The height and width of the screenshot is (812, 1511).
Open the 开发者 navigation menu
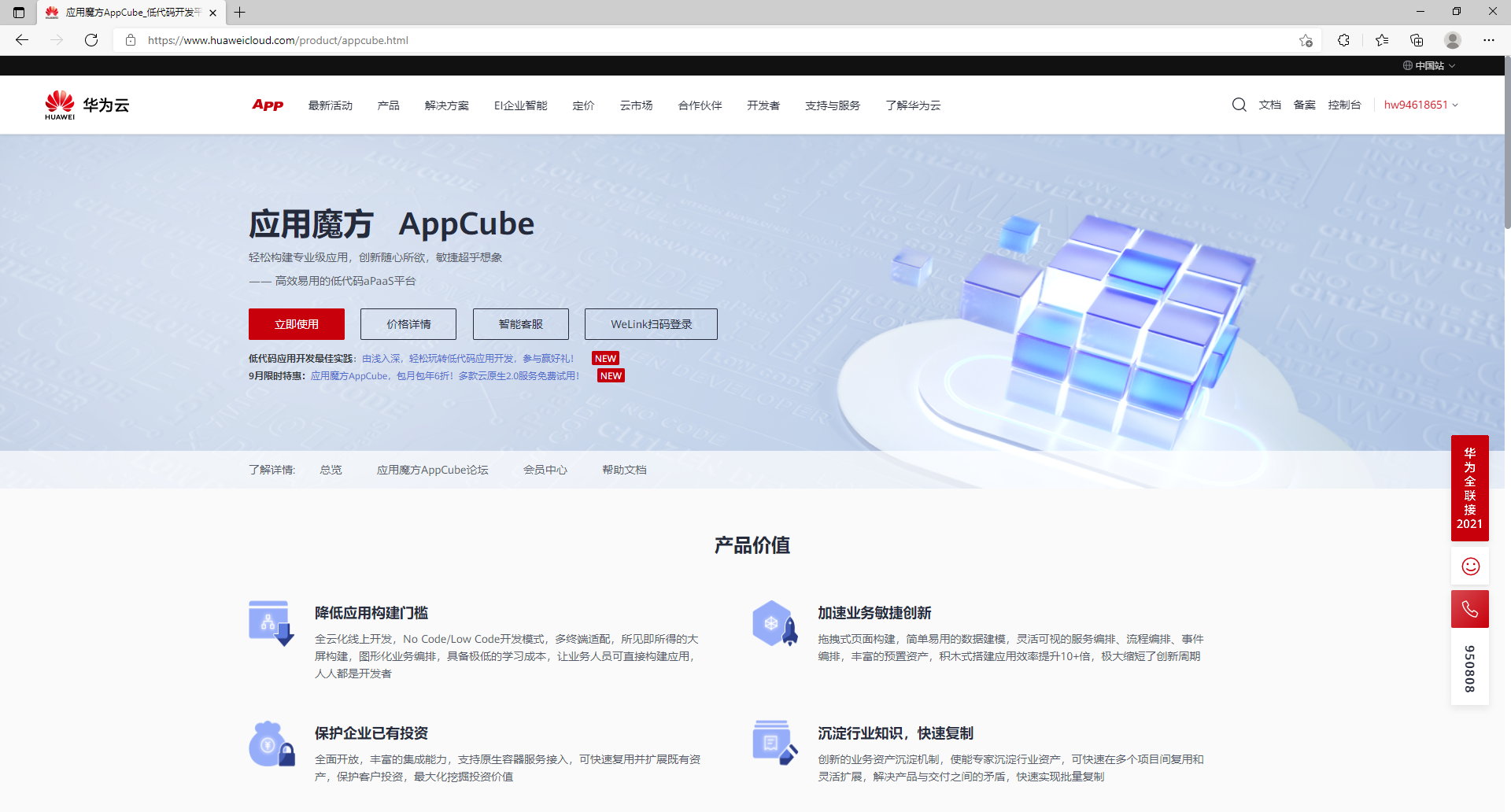pyautogui.click(x=763, y=105)
